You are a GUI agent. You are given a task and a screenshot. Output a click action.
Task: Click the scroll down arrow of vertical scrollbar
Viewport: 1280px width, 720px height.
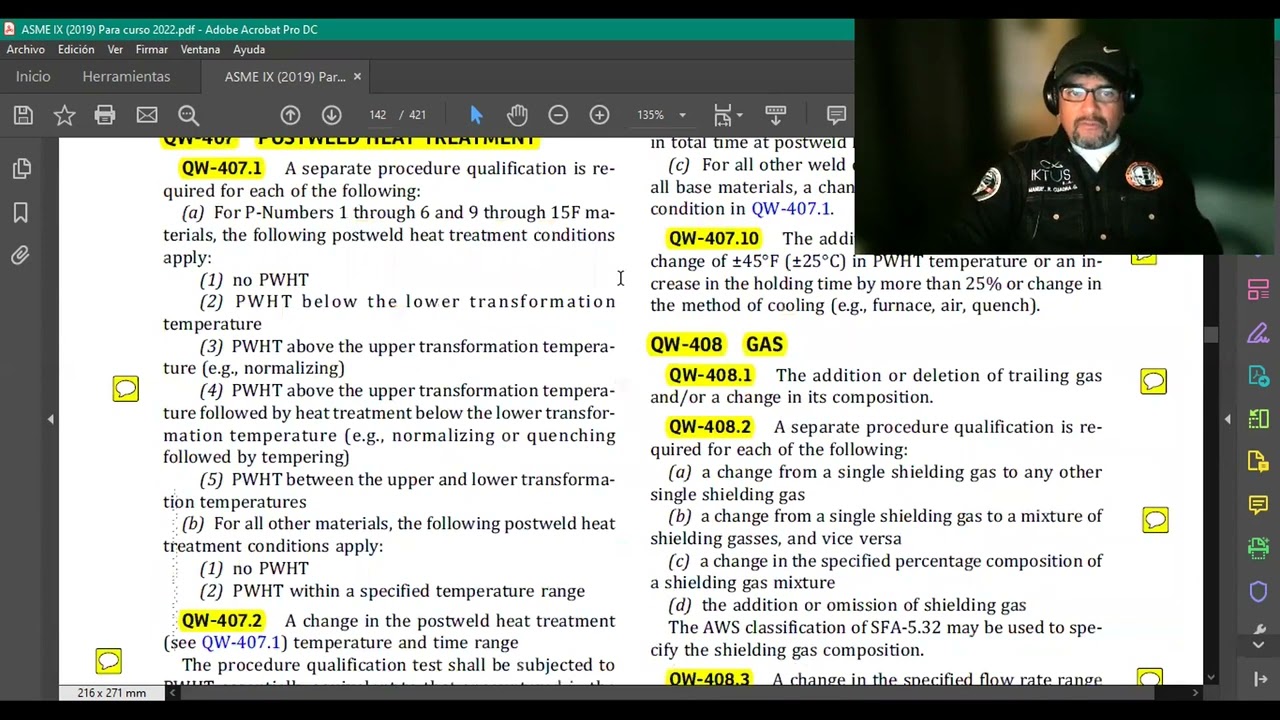tap(1211, 678)
